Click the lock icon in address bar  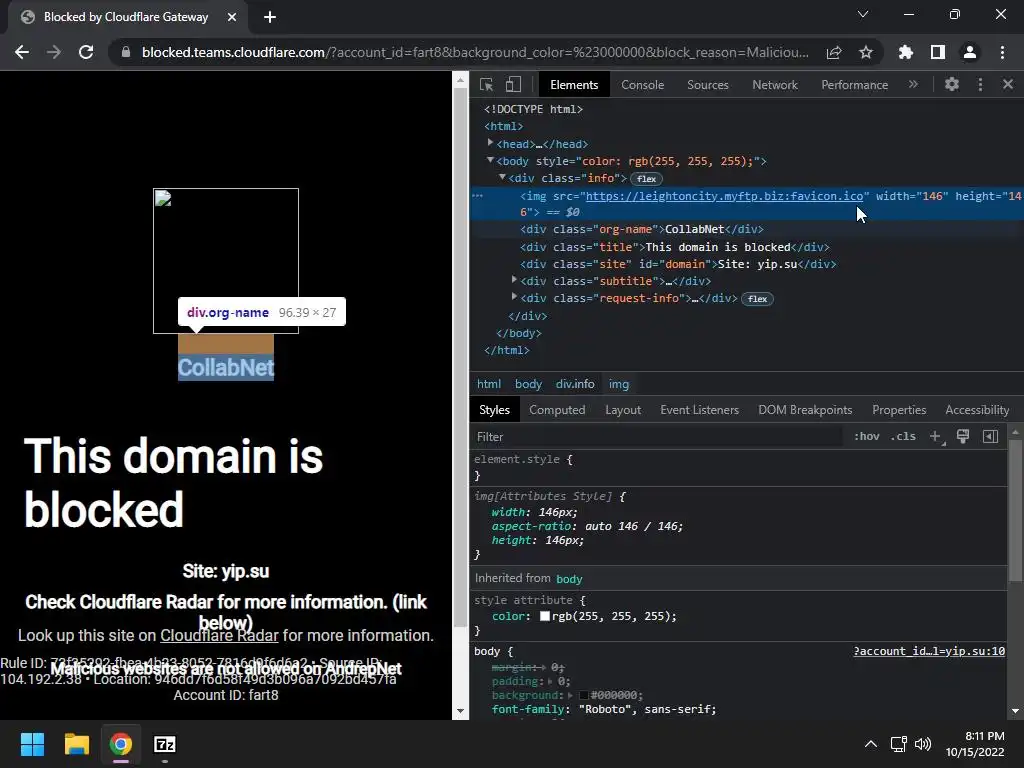pyautogui.click(x=125, y=52)
